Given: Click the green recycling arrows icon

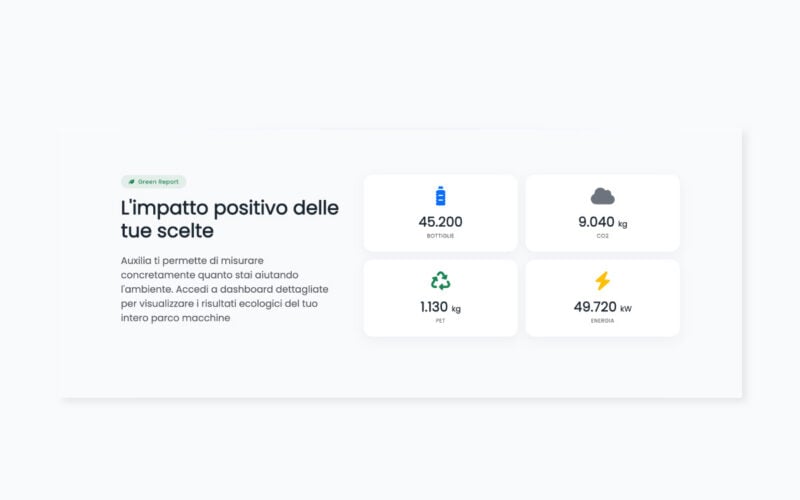Looking at the screenshot, I should tap(440, 281).
